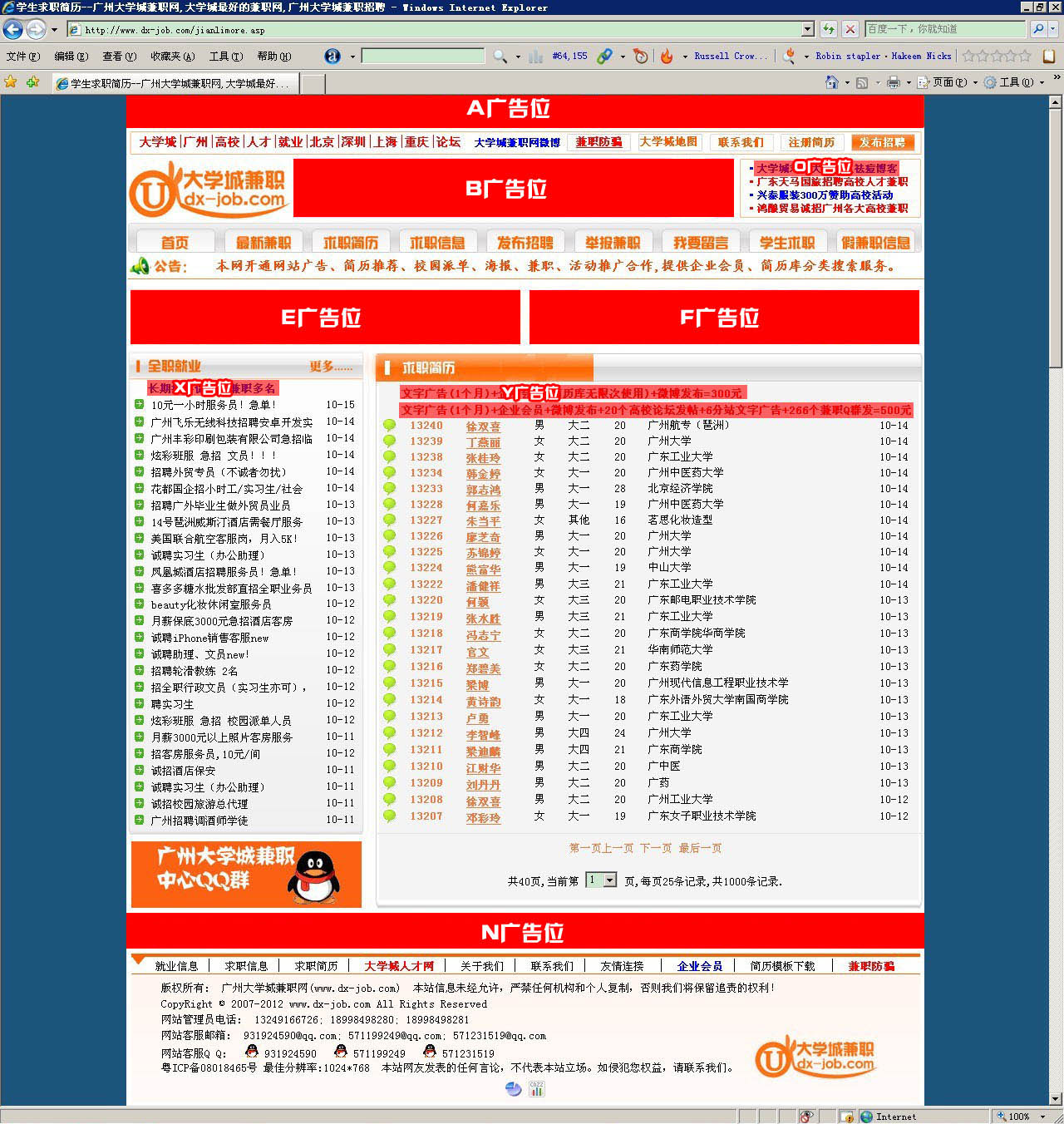1064x1124 pixels.
Task: Expand the address bar URL dropdown
Action: click(807, 29)
